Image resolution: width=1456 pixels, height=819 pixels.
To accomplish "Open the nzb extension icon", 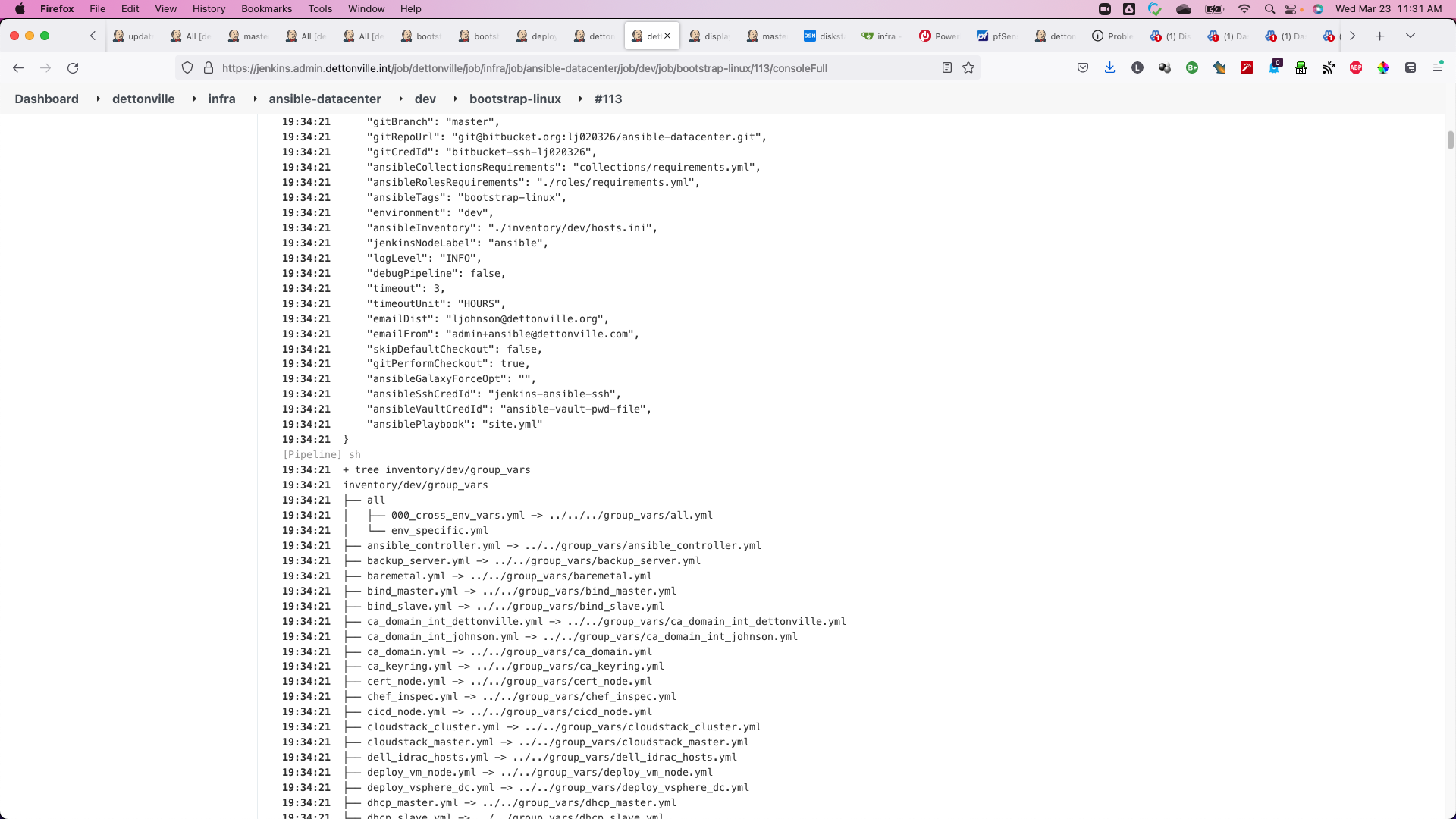I will click(1301, 68).
